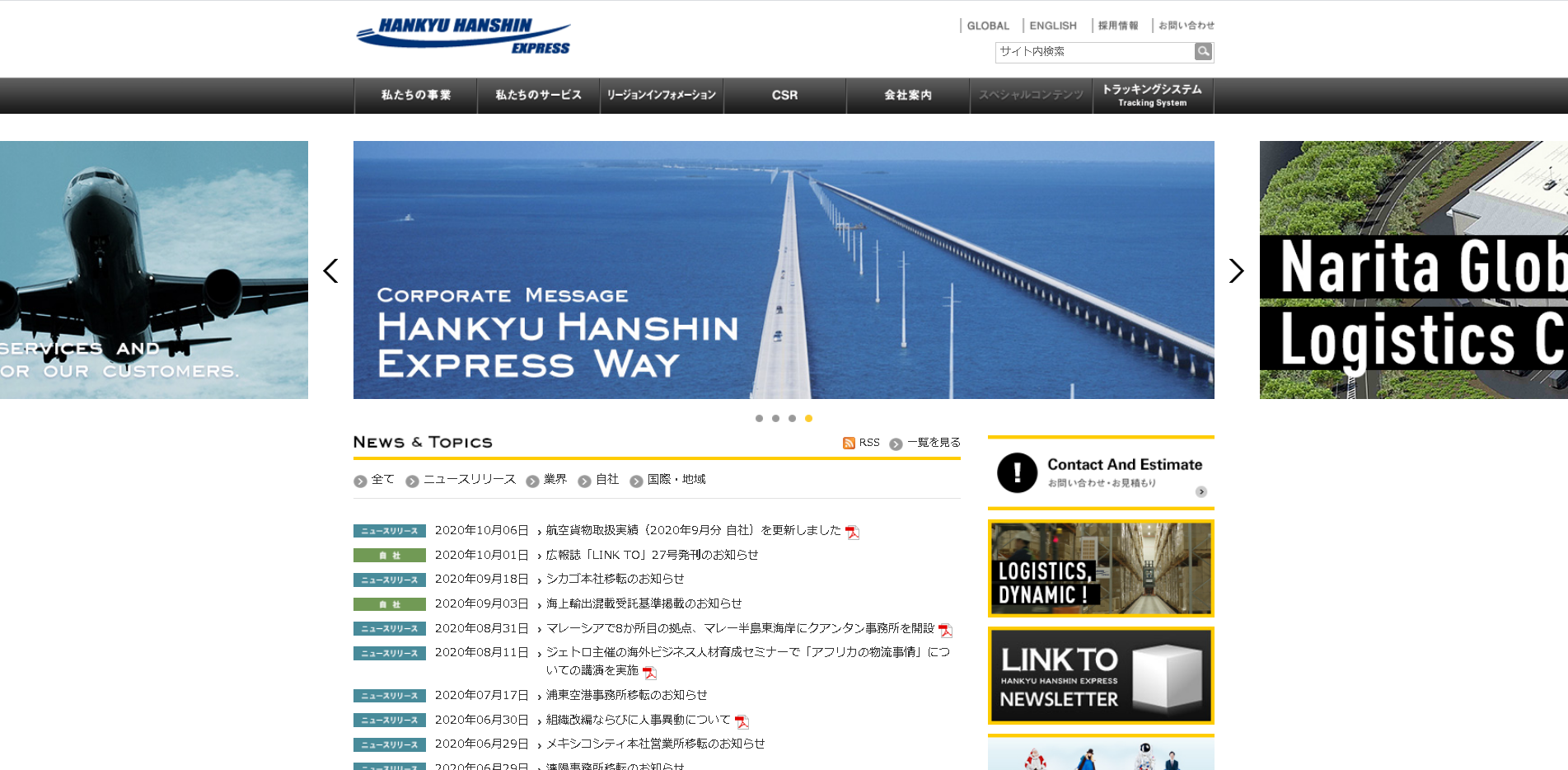1568x770 pixels.
Task: Click the News & Topics heading
Action: [x=423, y=443]
